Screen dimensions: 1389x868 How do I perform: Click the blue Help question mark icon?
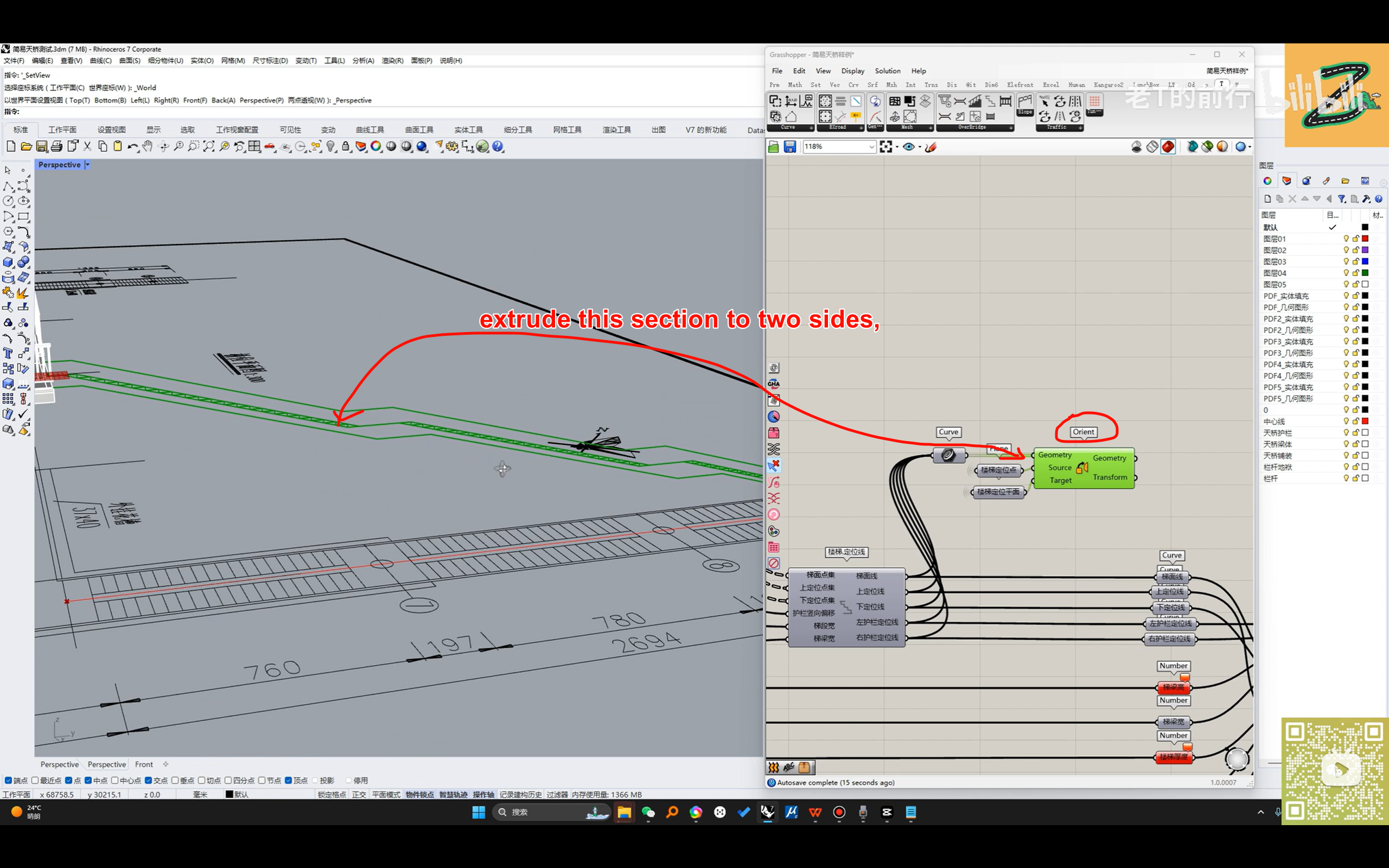(x=498, y=146)
